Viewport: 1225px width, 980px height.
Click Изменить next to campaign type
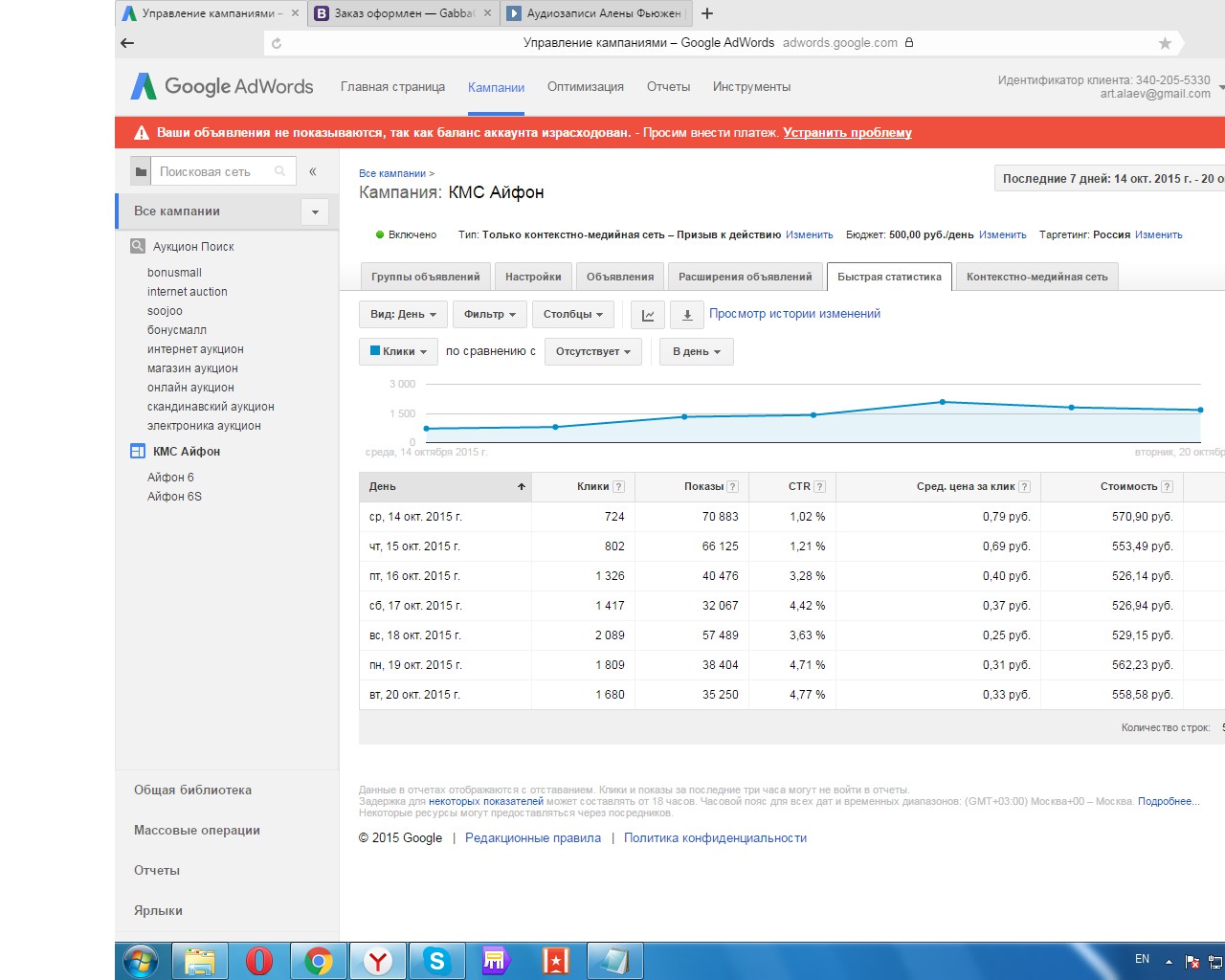(x=810, y=234)
